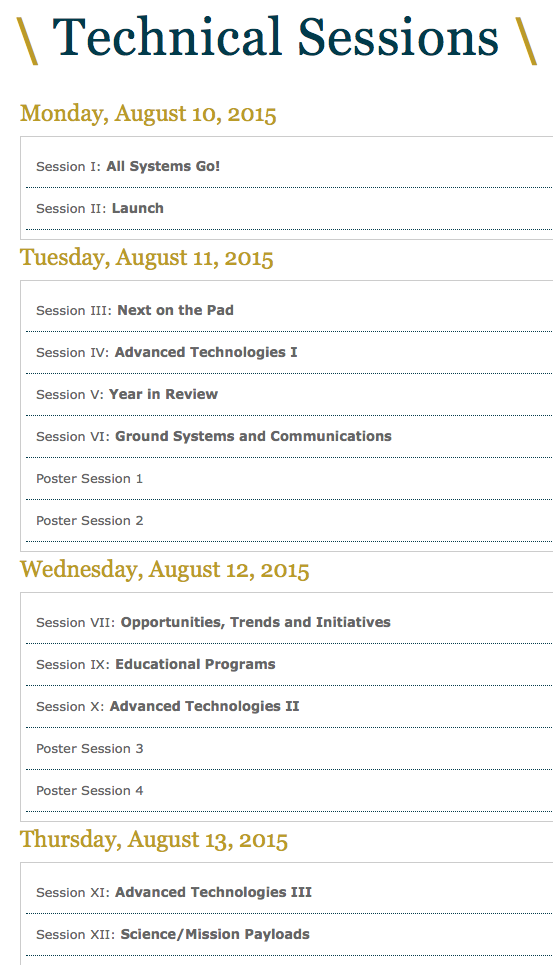Click the Wednesday, August 12, 2015 heading

pyautogui.click(x=164, y=570)
